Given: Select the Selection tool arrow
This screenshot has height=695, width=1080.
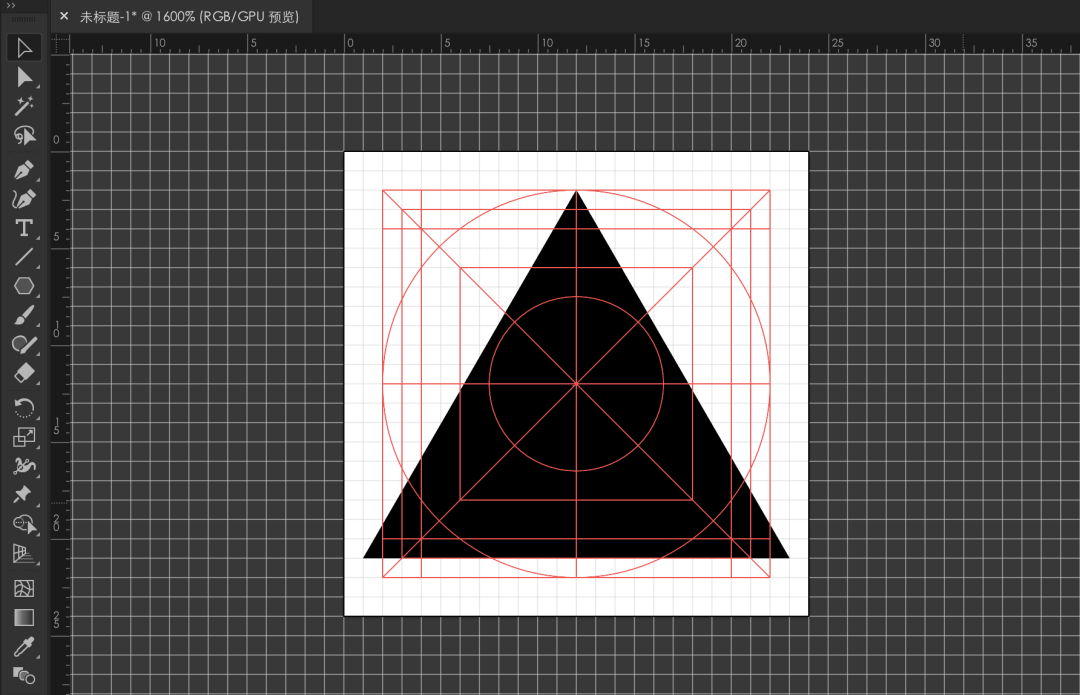Looking at the screenshot, I should click(23, 48).
